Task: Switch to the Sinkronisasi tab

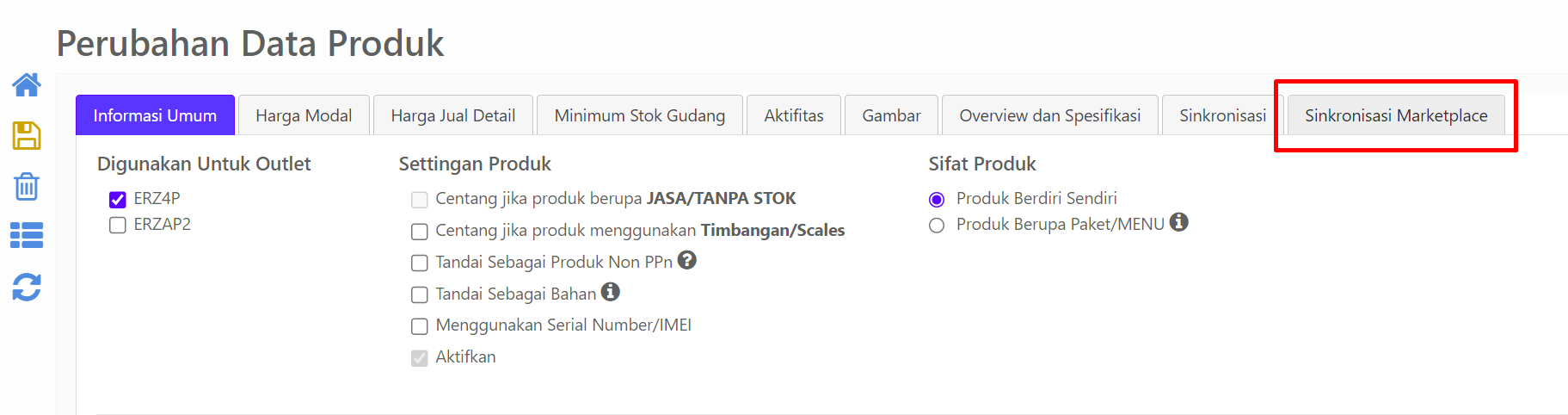Action: pos(1222,115)
